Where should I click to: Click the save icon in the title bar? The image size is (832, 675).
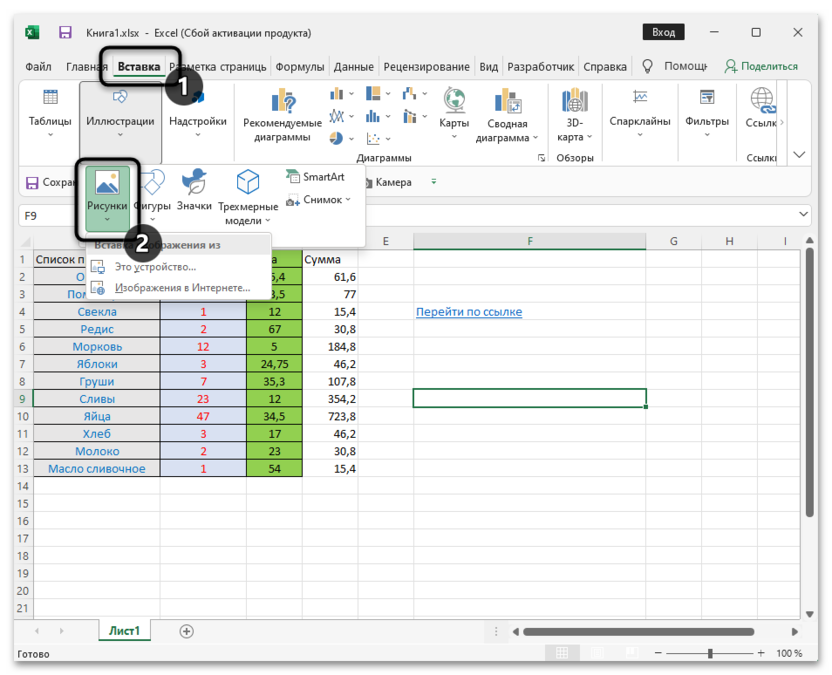tap(65, 33)
